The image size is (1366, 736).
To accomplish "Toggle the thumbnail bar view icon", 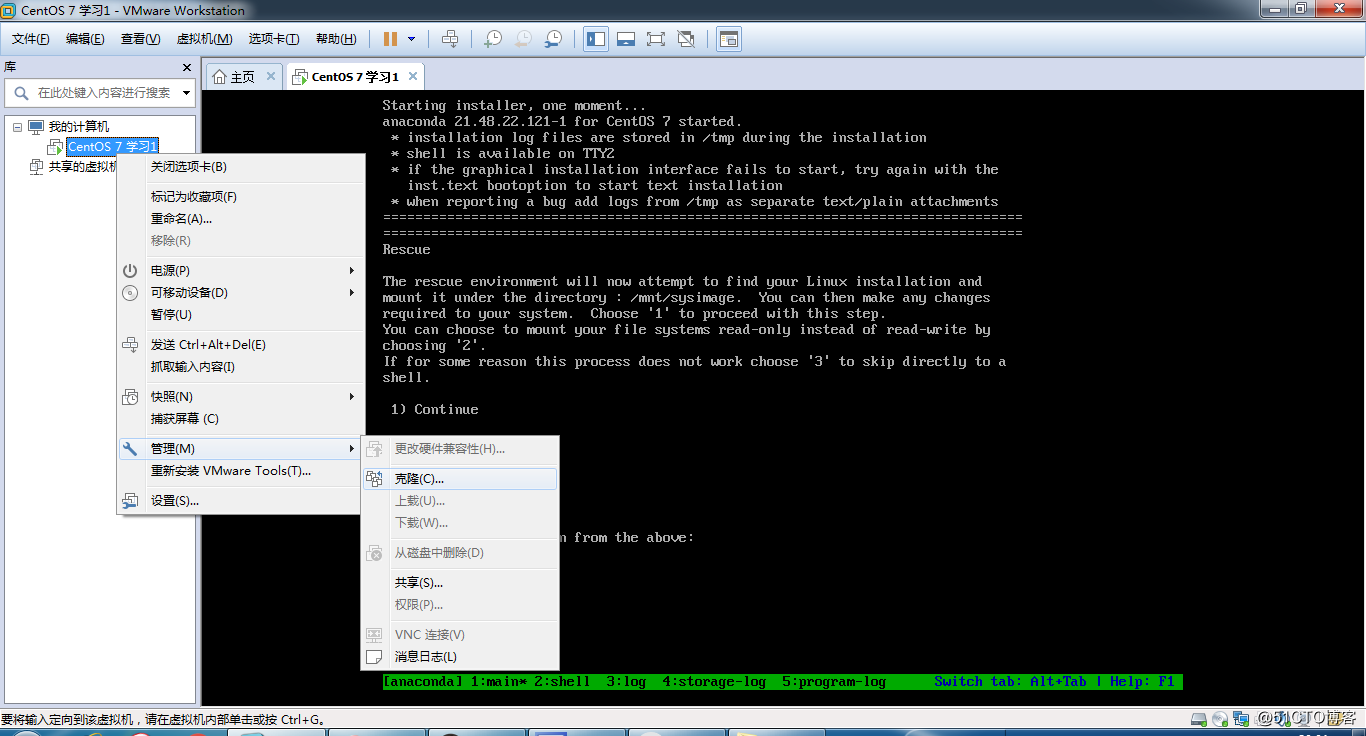I will click(626, 39).
